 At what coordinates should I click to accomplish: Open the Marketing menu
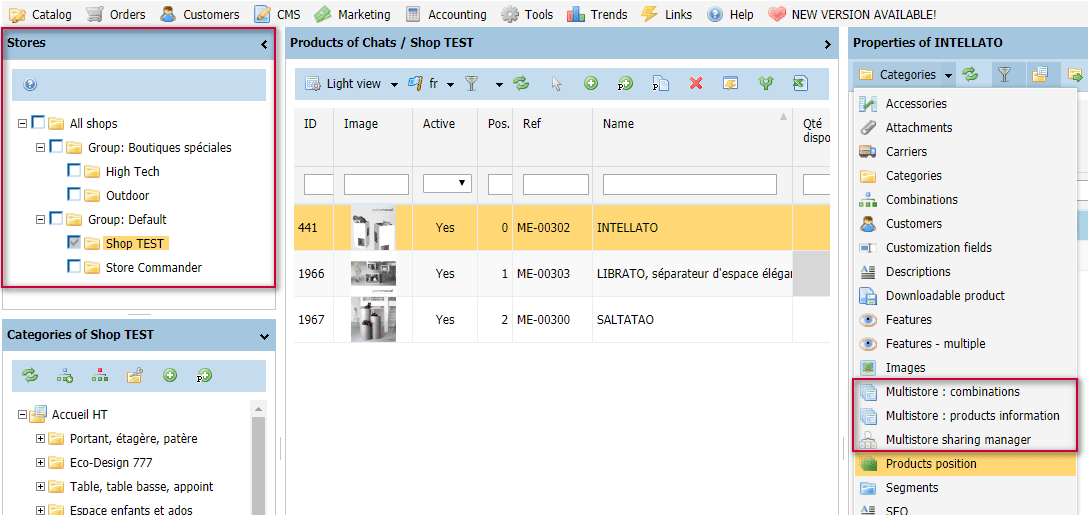click(x=352, y=14)
